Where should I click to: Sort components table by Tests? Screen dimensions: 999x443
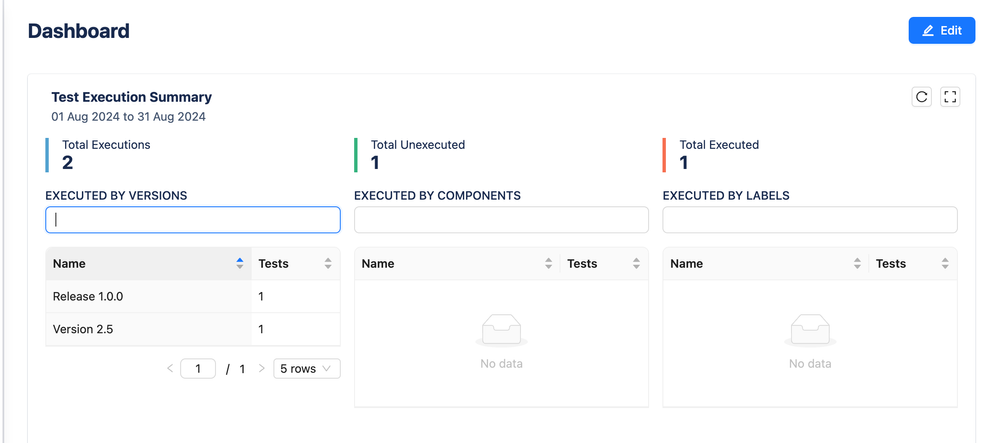click(637, 264)
